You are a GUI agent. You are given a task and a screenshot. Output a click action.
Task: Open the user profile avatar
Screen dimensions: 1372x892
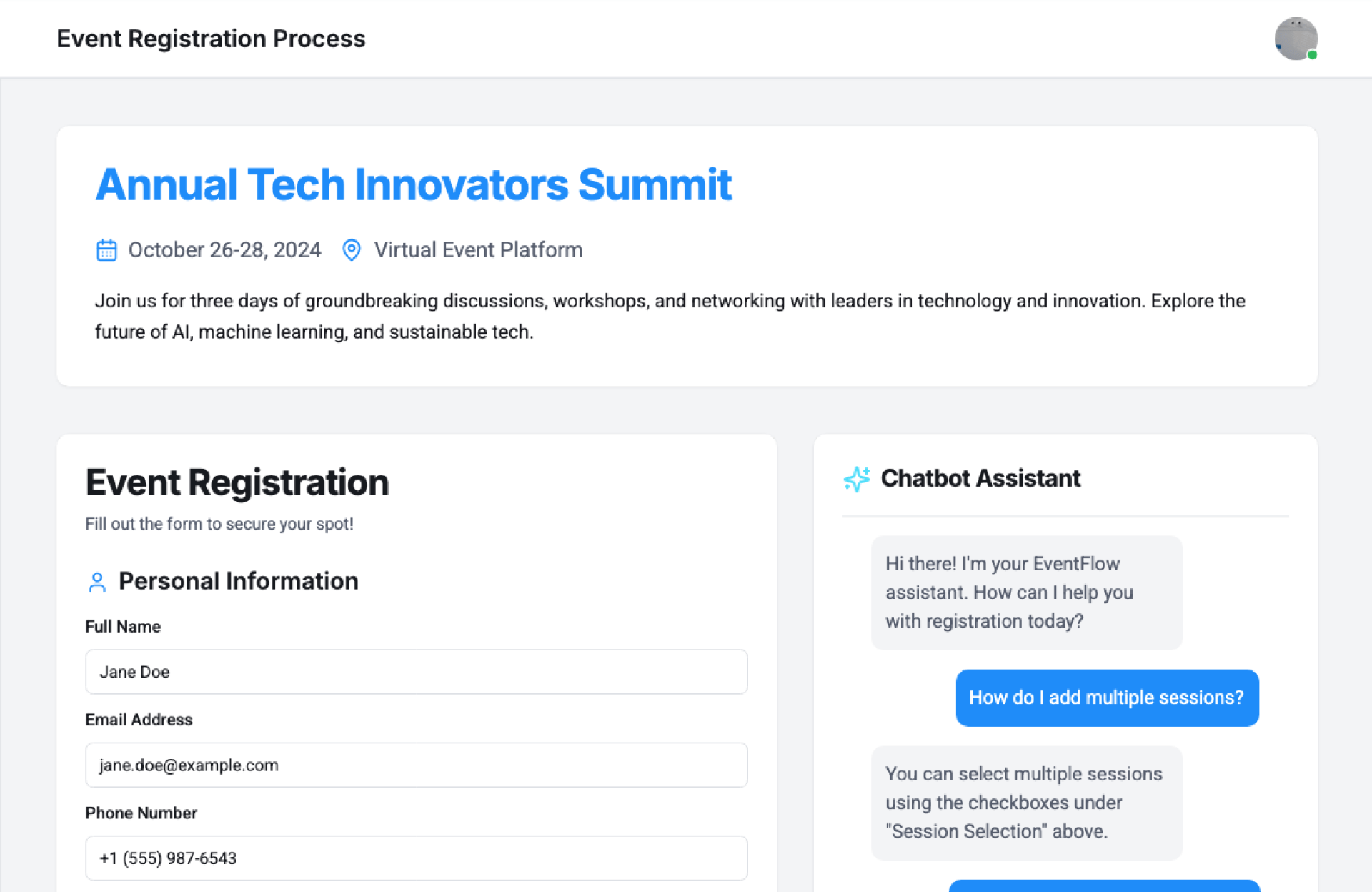pyautogui.click(x=1295, y=39)
